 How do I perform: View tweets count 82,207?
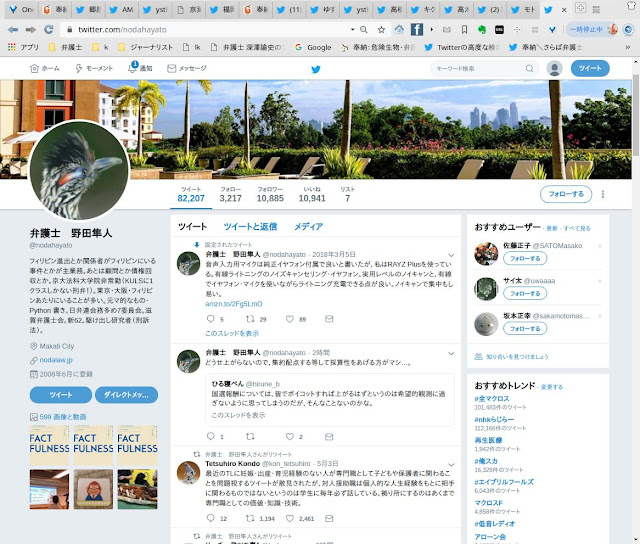(191, 195)
